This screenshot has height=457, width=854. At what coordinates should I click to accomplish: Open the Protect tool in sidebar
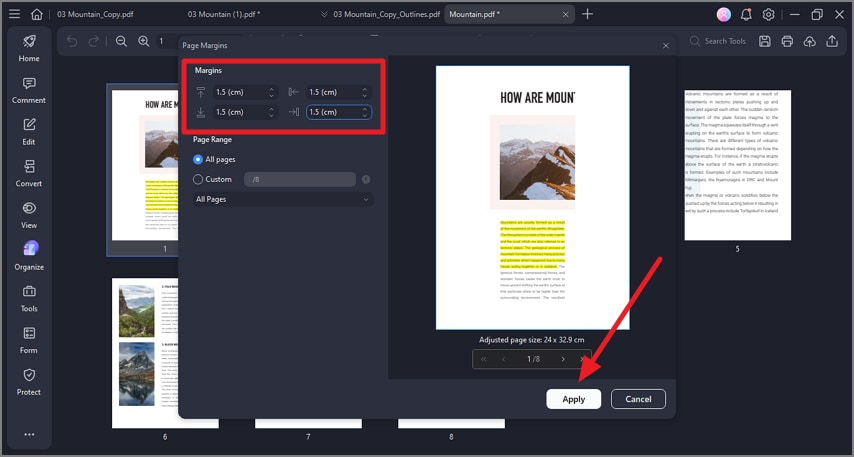click(29, 382)
